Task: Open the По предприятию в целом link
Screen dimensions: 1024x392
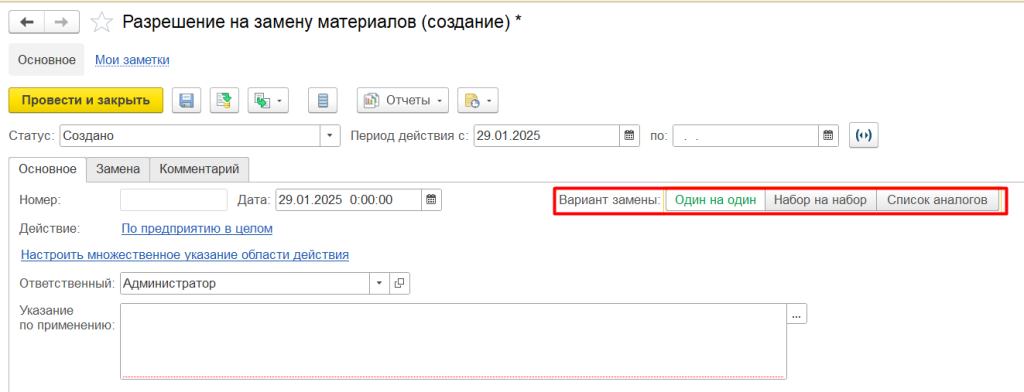Action: (x=197, y=229)
